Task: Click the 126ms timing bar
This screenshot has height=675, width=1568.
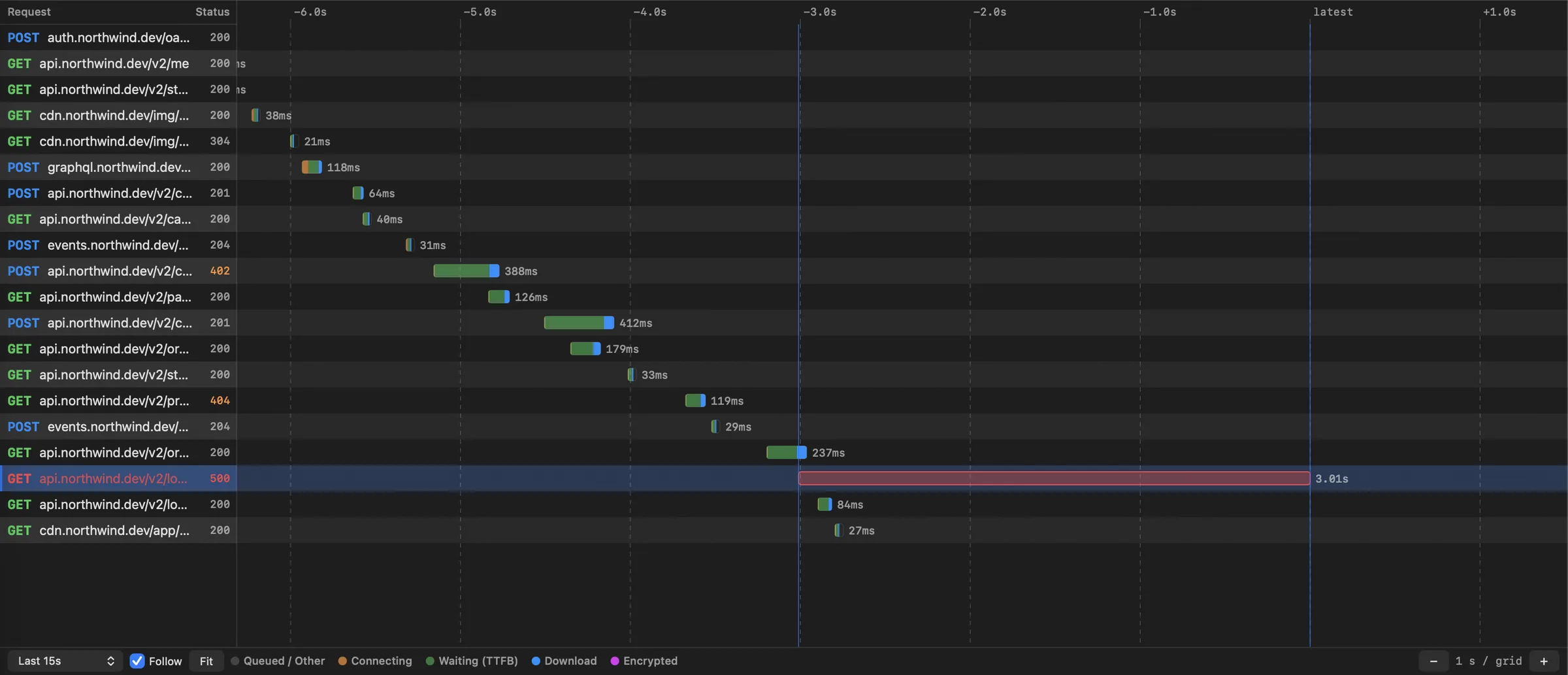Action: coord(498,297)
